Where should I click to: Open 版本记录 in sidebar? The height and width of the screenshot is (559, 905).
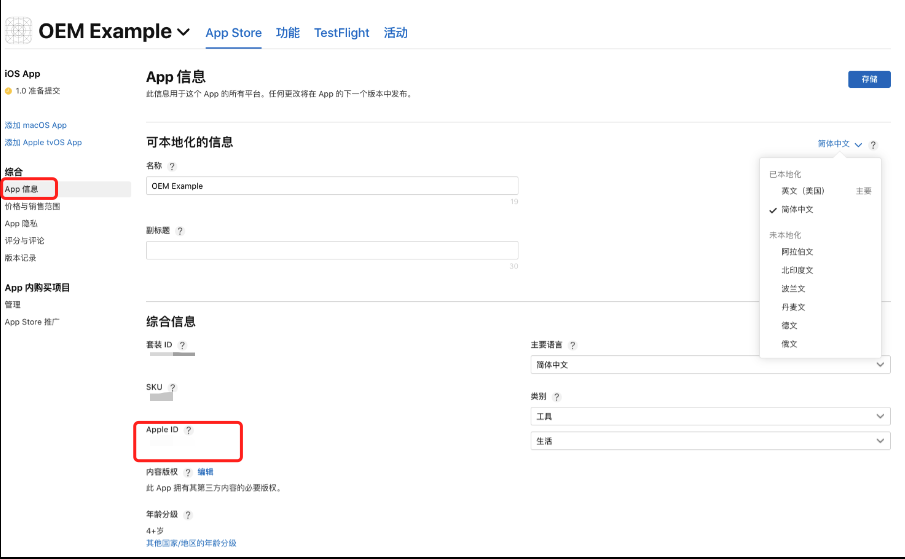click(x=20, y=258)
